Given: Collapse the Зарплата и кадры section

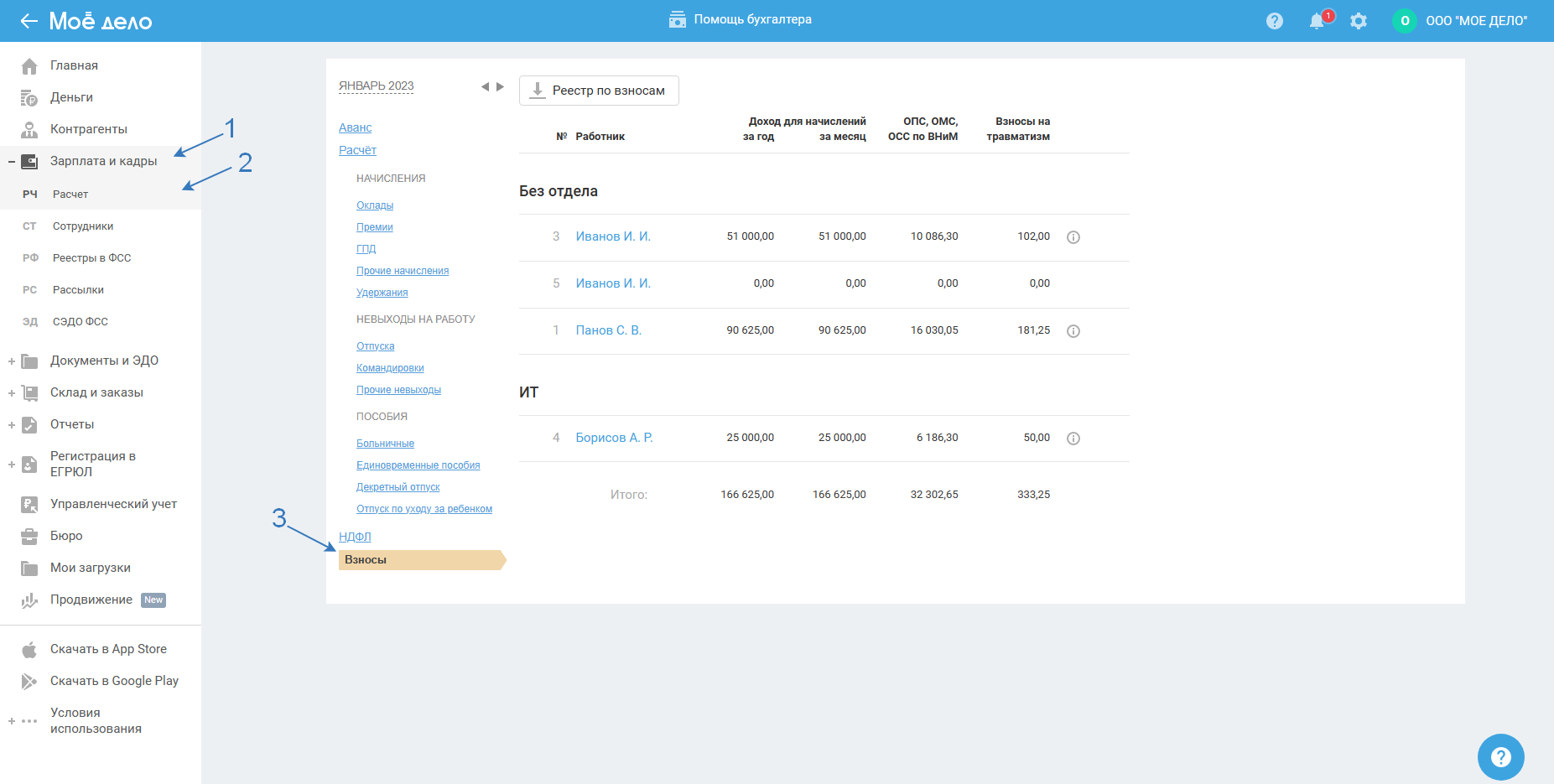Looking at the screenshot, I should (12, 162).
